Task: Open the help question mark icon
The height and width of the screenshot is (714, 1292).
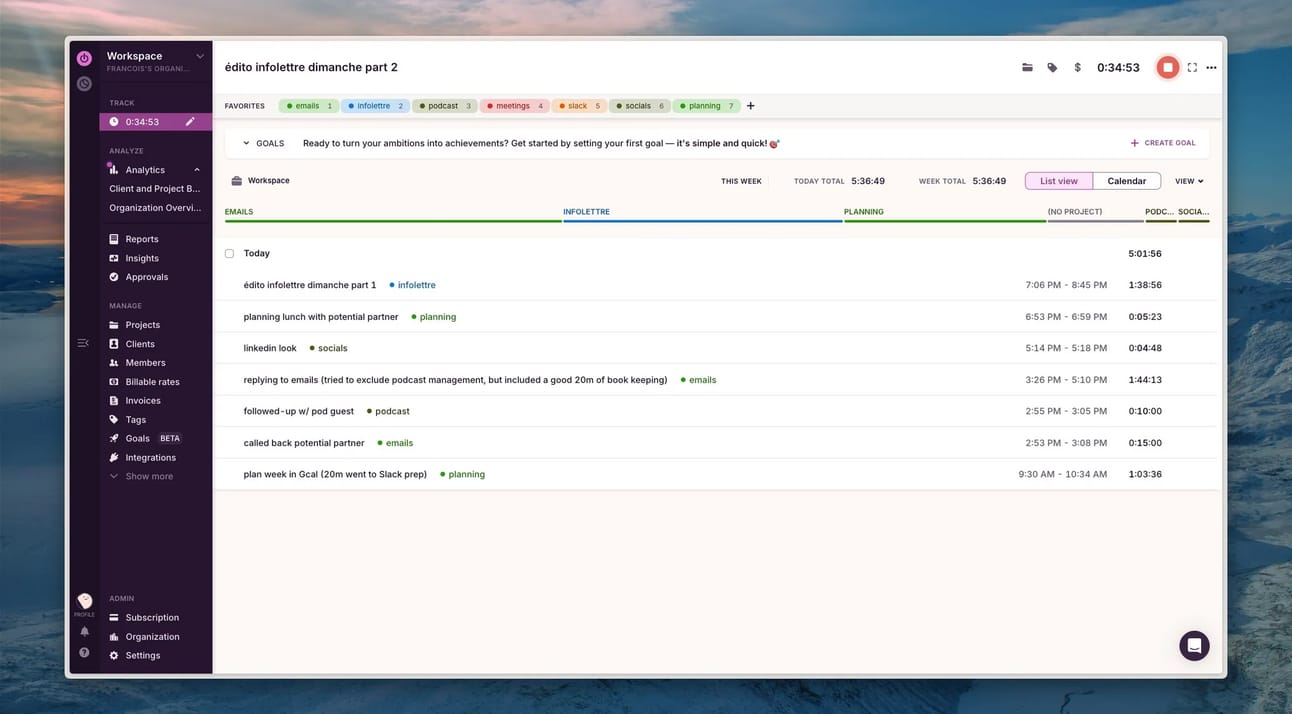Action: [x=84, y=652]
